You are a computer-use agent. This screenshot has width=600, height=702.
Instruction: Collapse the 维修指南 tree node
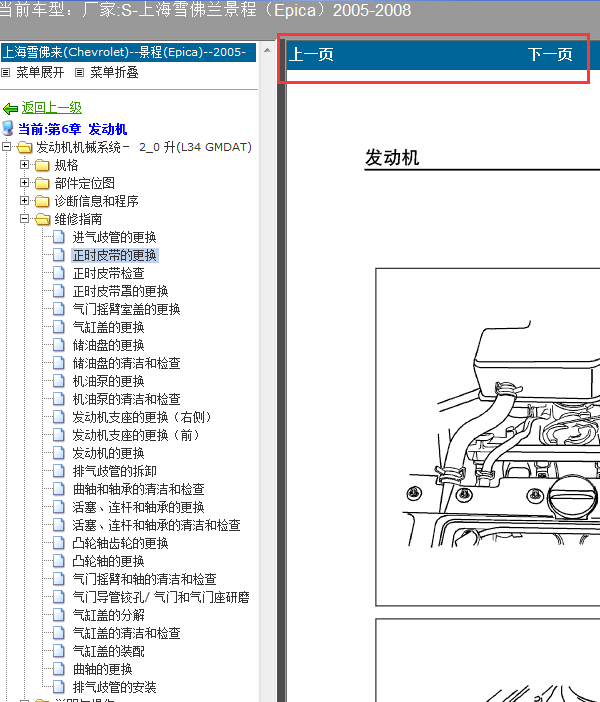tap(25, 220)
